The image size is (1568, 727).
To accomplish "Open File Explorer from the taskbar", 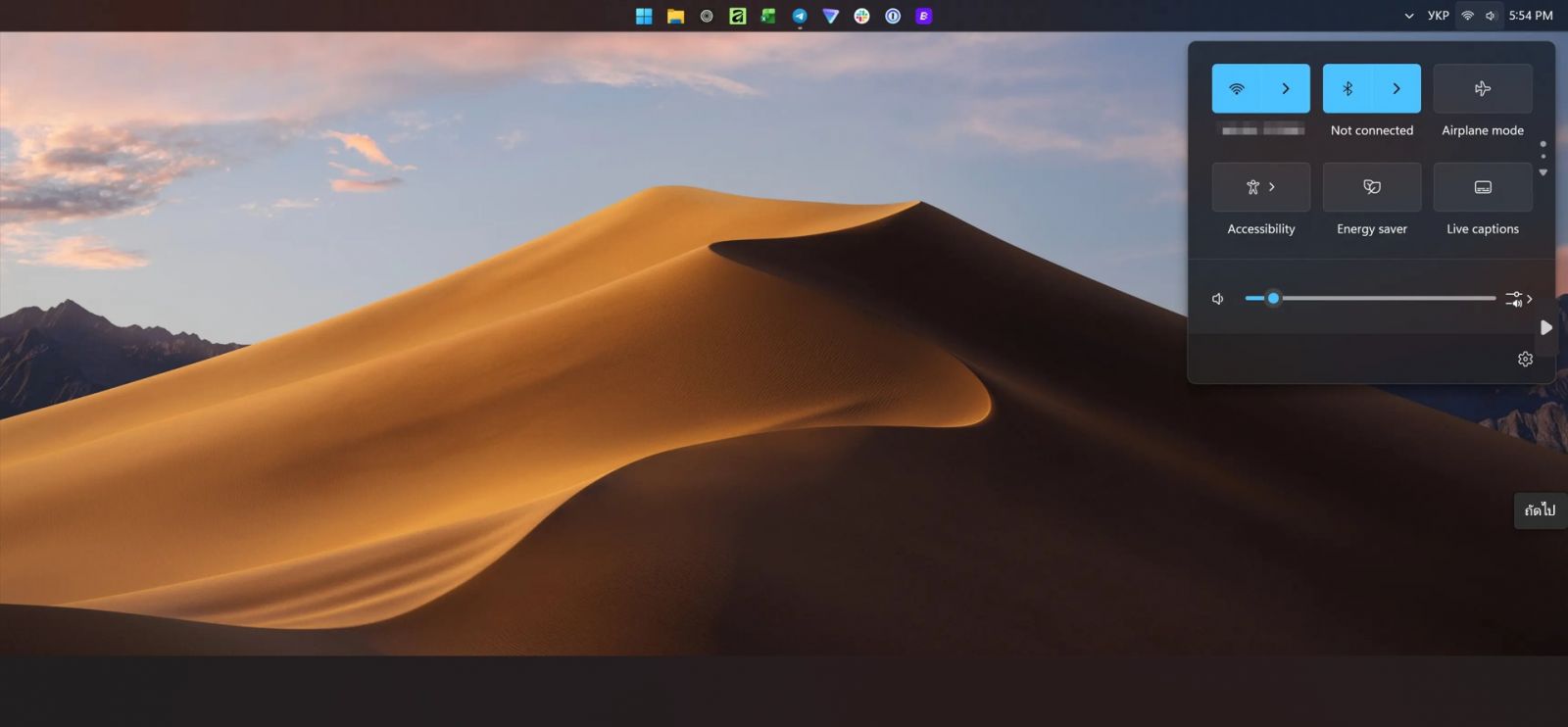I will click(x=675, y=16).
